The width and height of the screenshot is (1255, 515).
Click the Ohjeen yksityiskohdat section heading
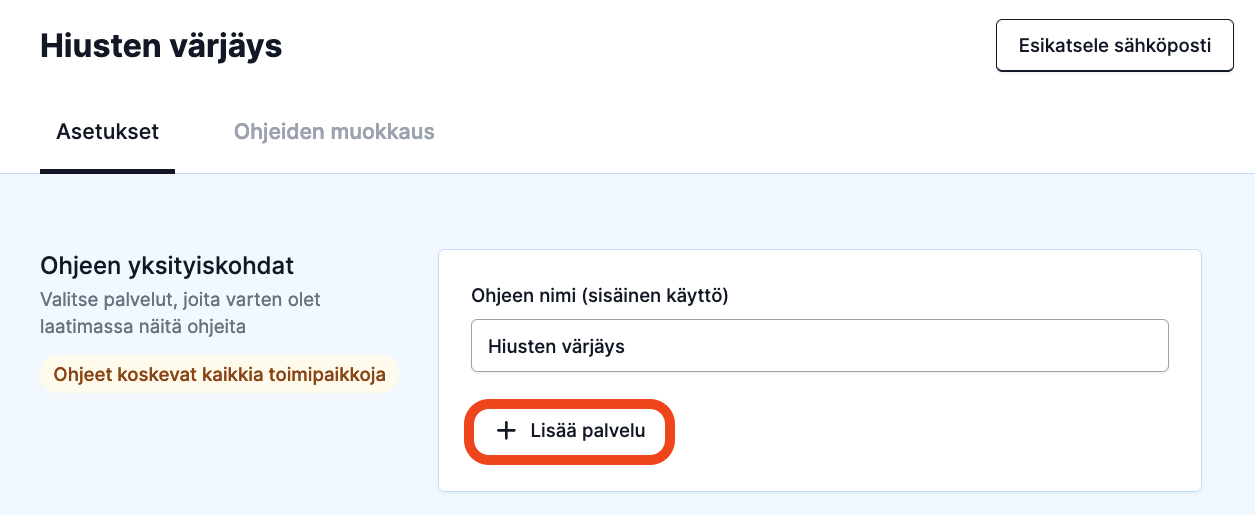[166, 266]
